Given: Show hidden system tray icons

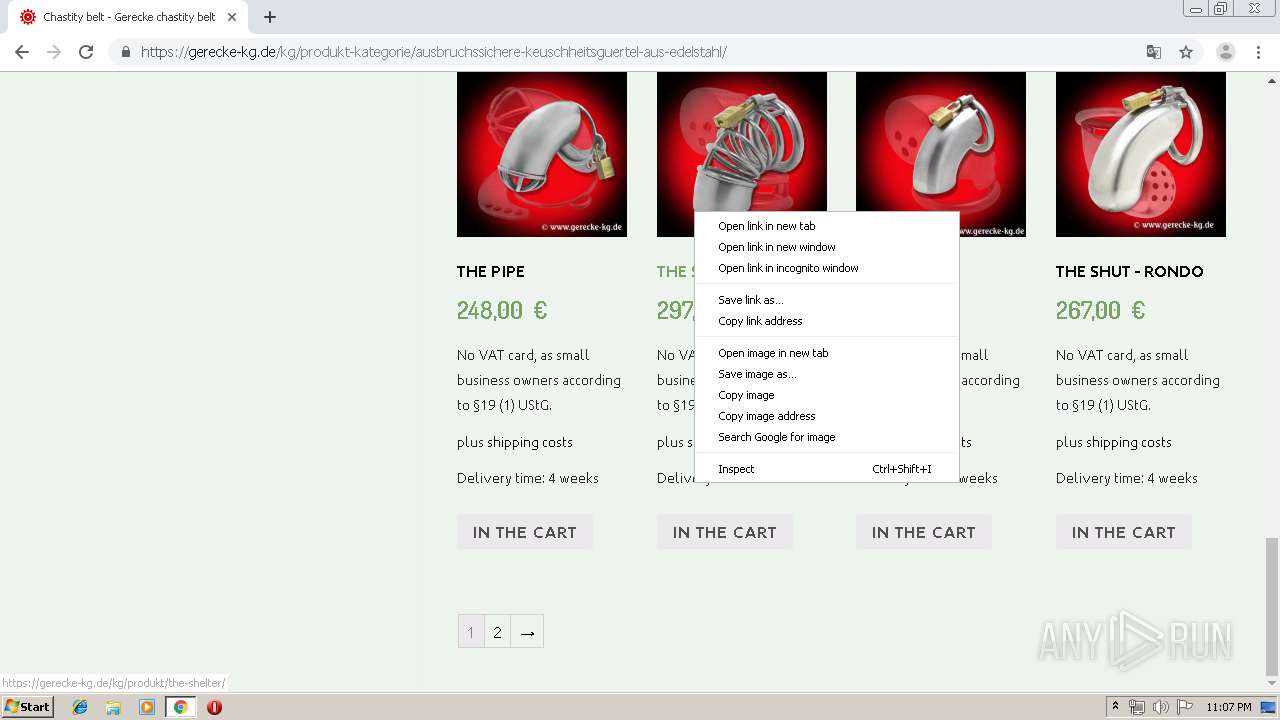Looking at the screenshot, I should (x=1114, y=707).
